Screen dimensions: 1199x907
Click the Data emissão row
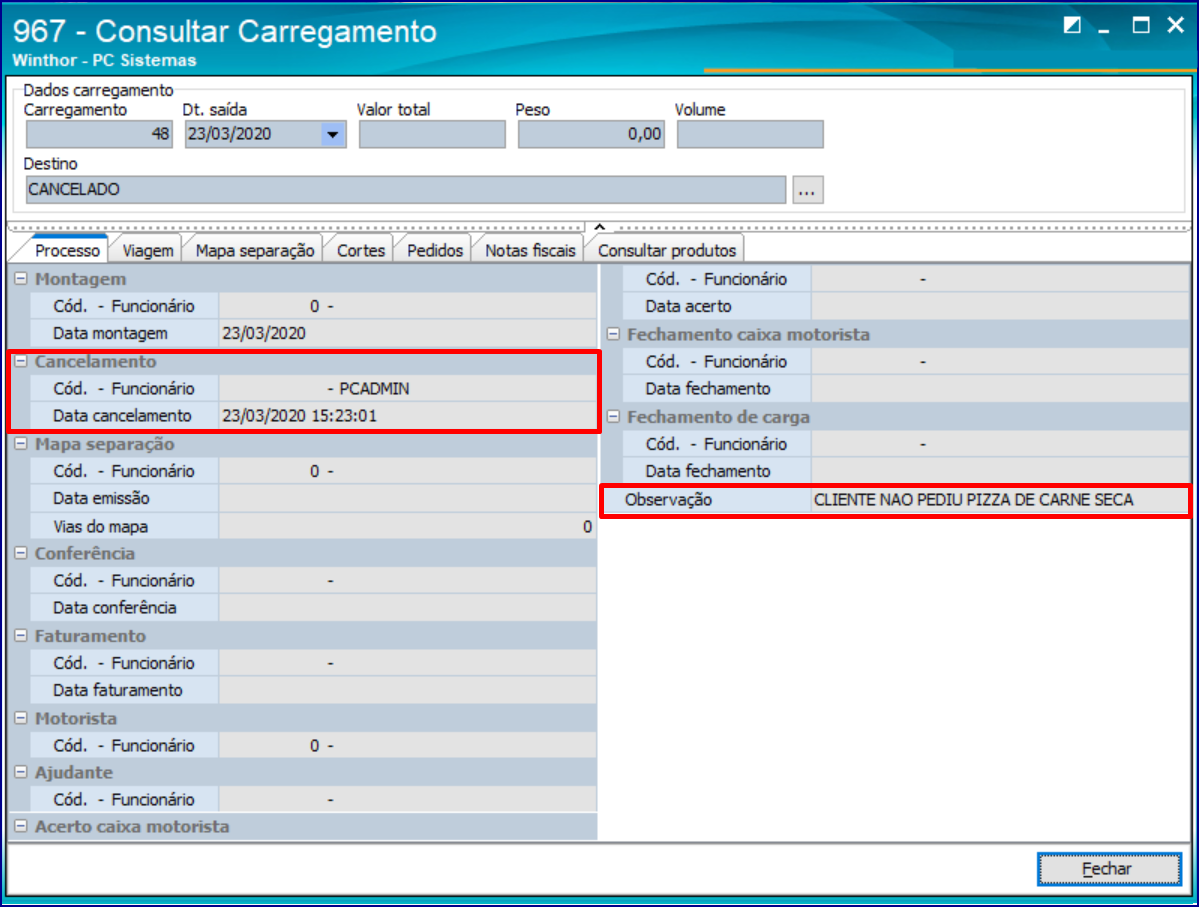[314, 499]
